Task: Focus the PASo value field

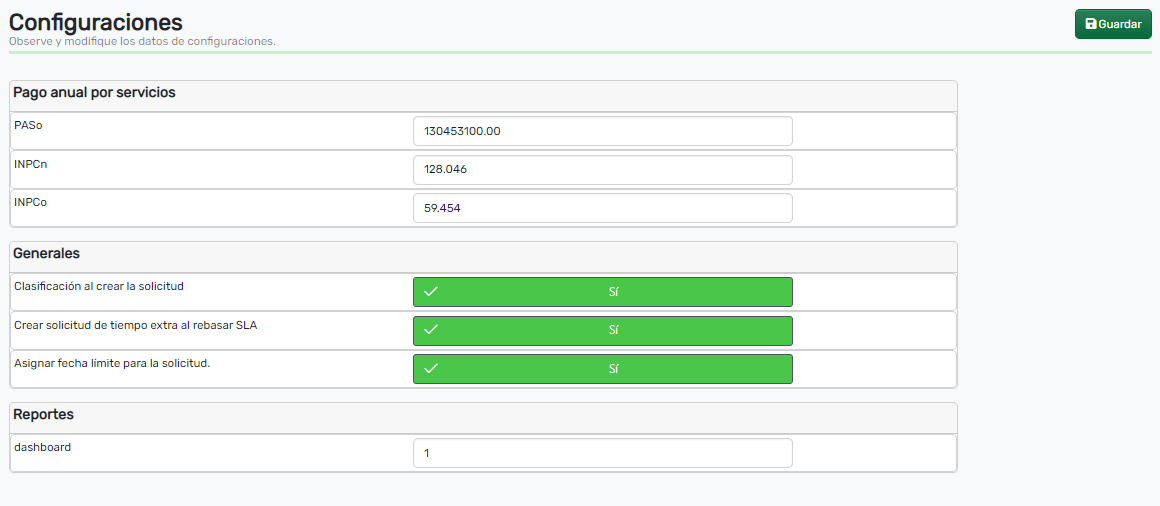Action: coord(602,131)
